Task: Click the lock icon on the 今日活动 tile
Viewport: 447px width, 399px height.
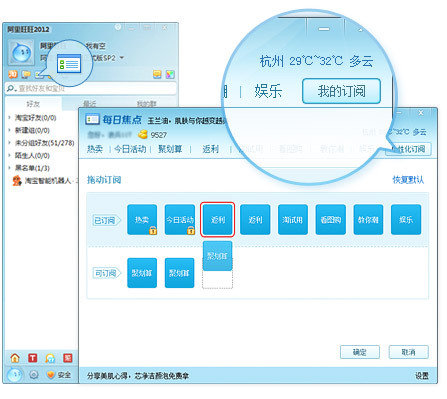Action: click(x=191, y=230)
